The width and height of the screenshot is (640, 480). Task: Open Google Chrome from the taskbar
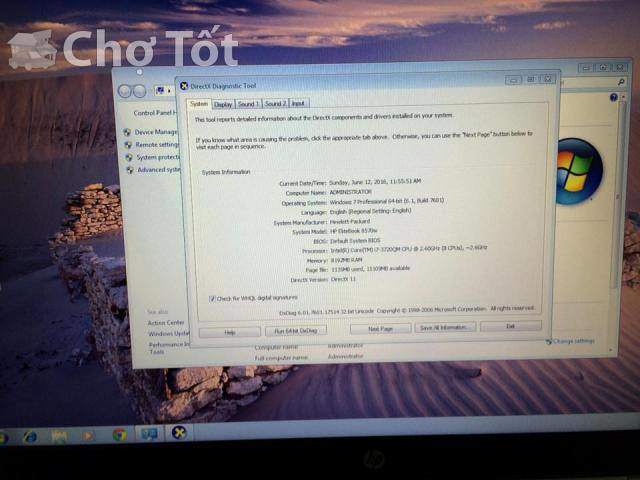pyautogui.click(x=119, y=435)
